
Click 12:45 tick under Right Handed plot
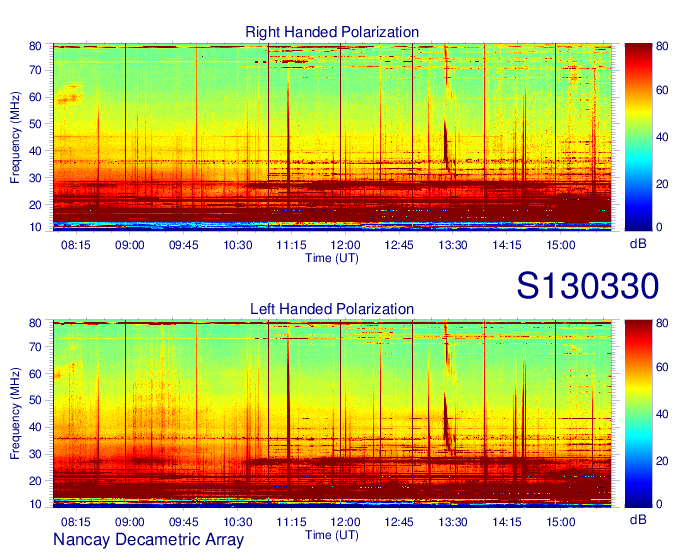[399, 245]
